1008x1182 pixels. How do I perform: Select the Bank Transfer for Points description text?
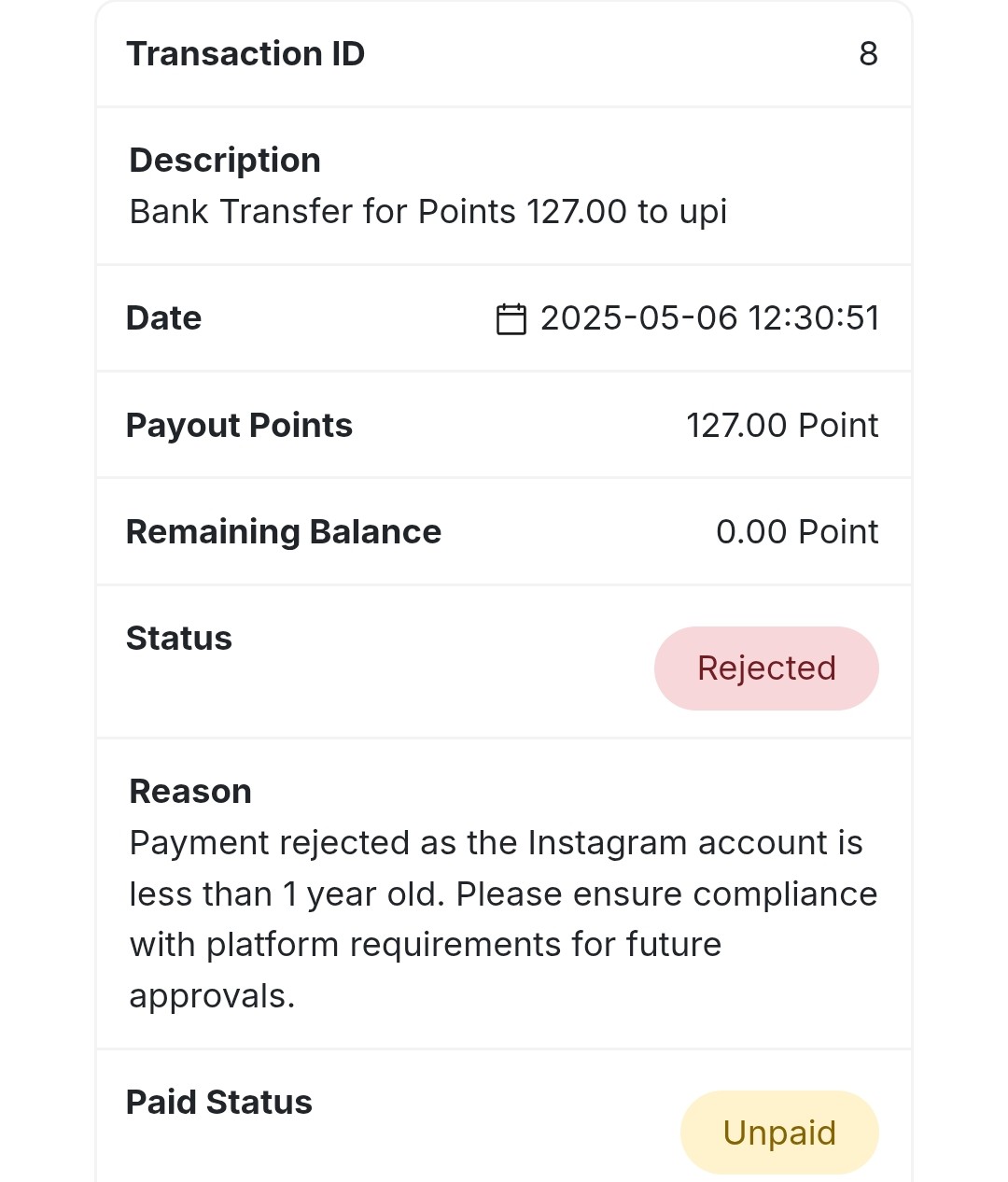[428, 212]
